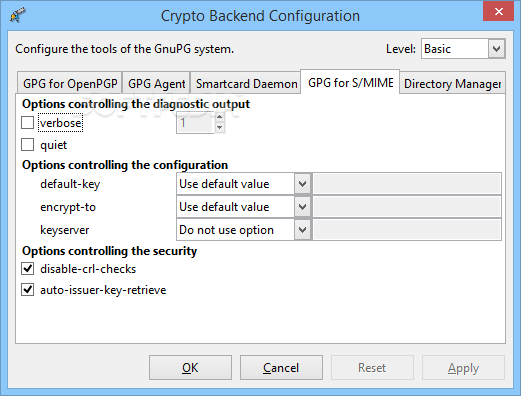Click the Cancel button
The image size is (521, 396).
281,368
